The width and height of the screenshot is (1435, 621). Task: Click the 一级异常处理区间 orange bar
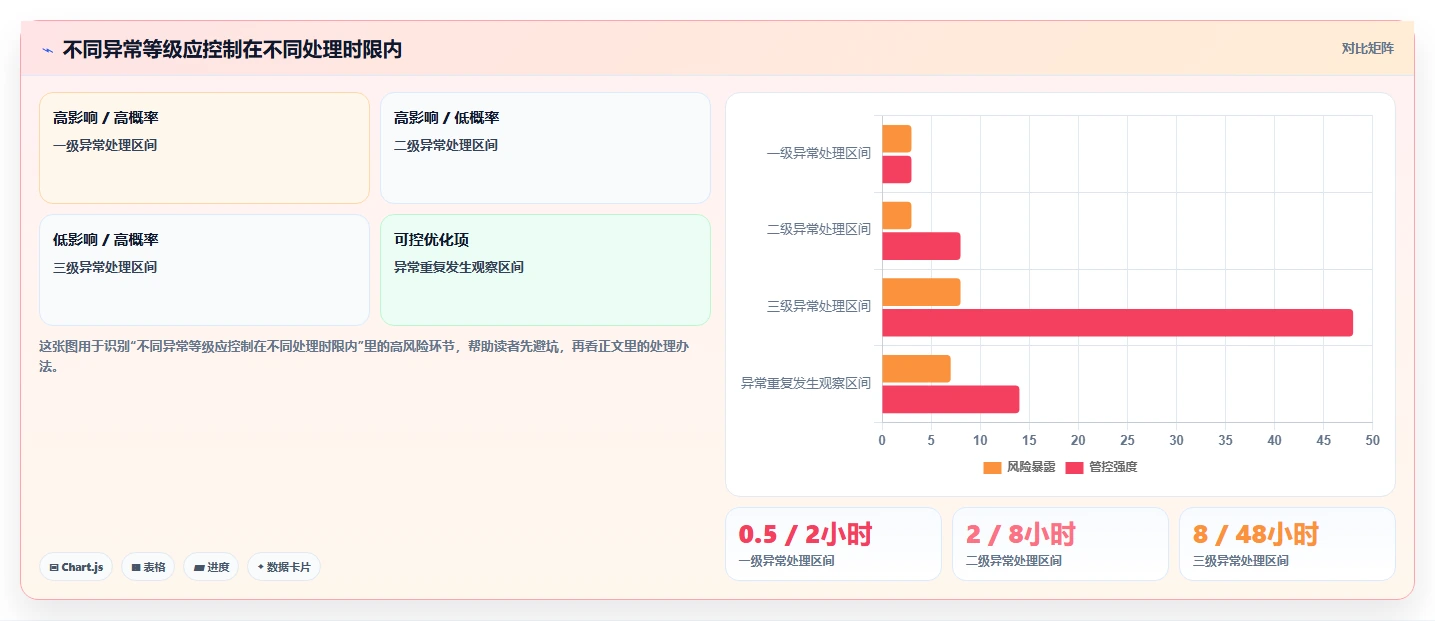click(896, 139)
